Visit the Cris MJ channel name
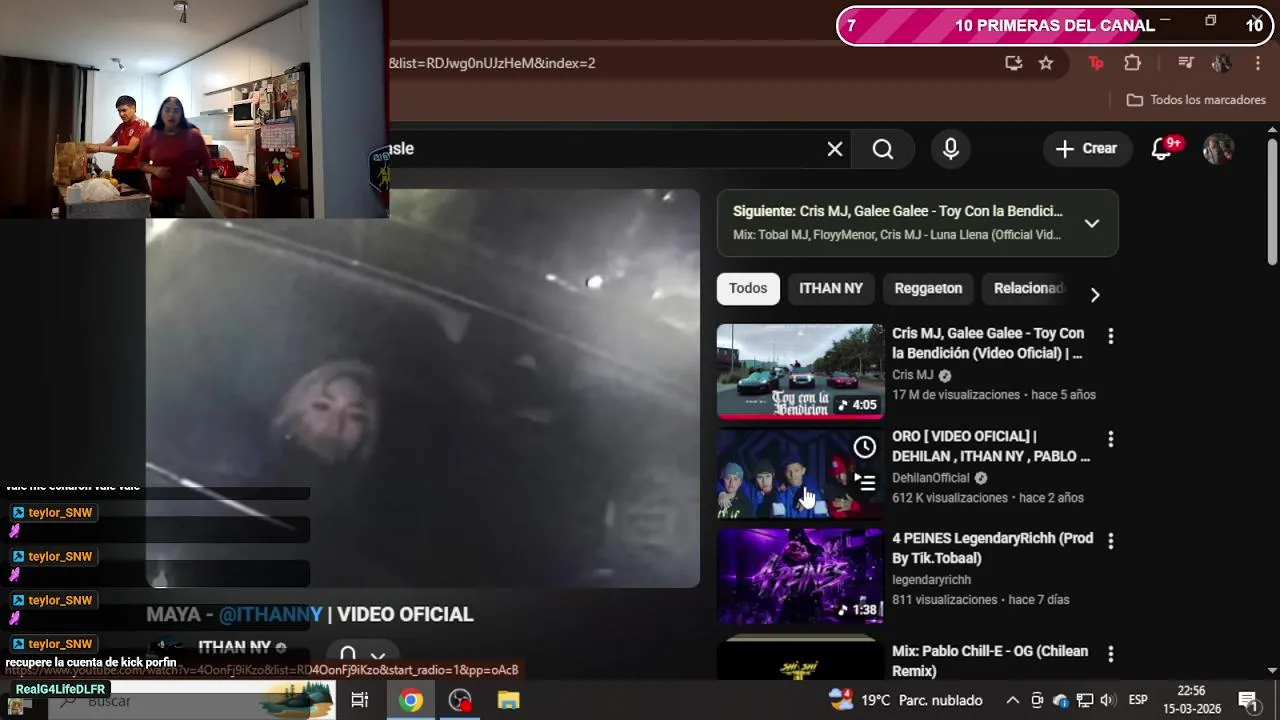1280x720 pixels. coord(912,375)
